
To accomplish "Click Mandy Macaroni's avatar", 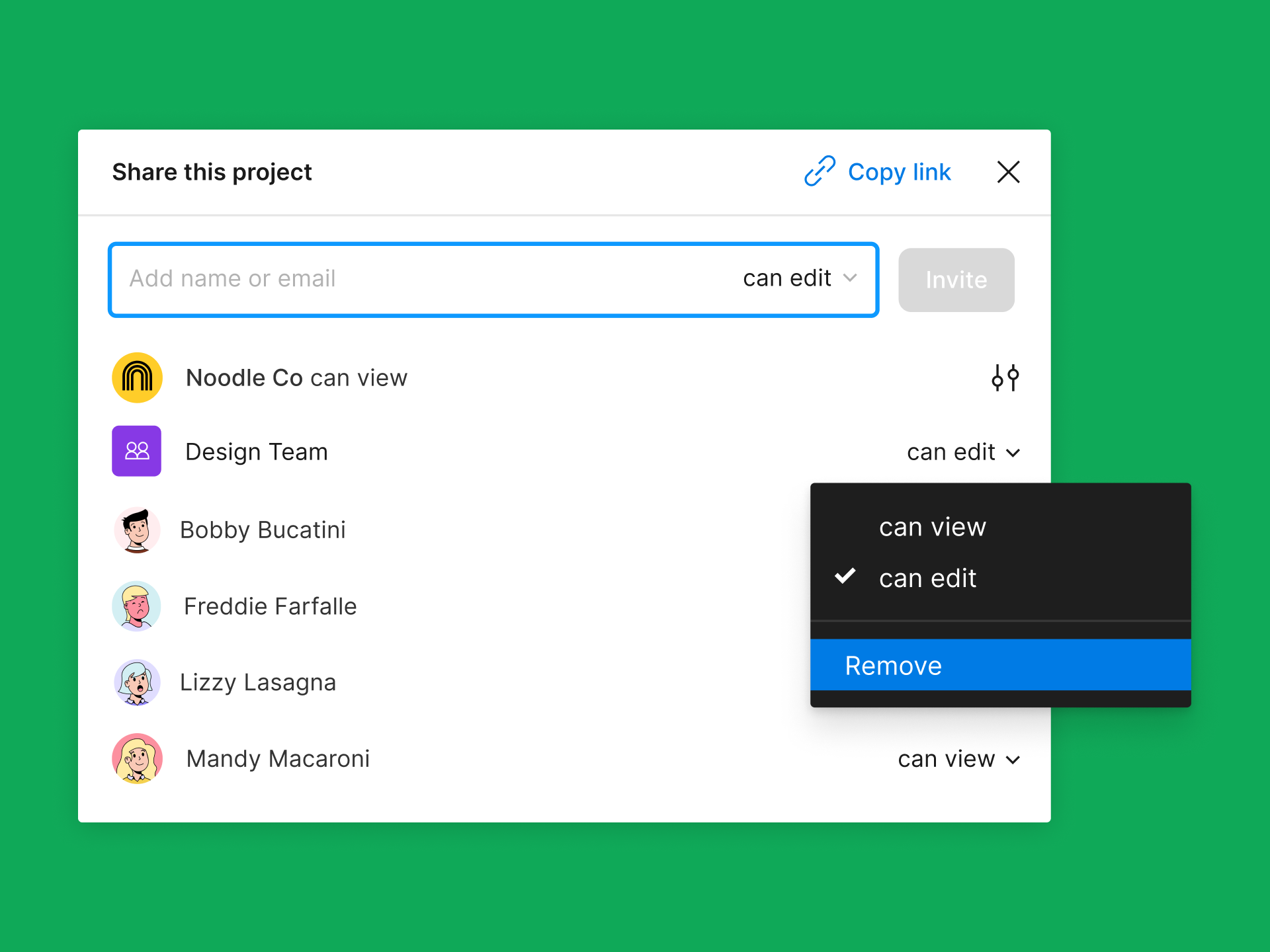I will point(136,758).
